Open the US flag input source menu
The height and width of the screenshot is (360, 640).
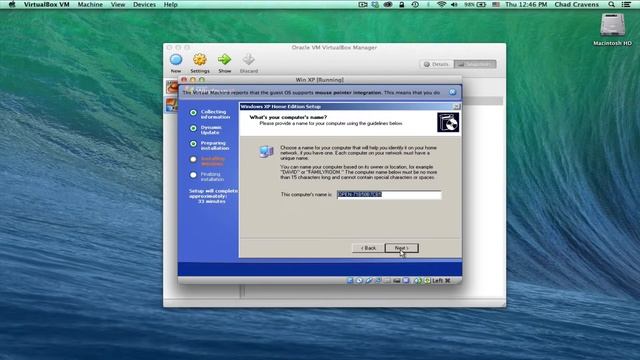coord(496,4)
